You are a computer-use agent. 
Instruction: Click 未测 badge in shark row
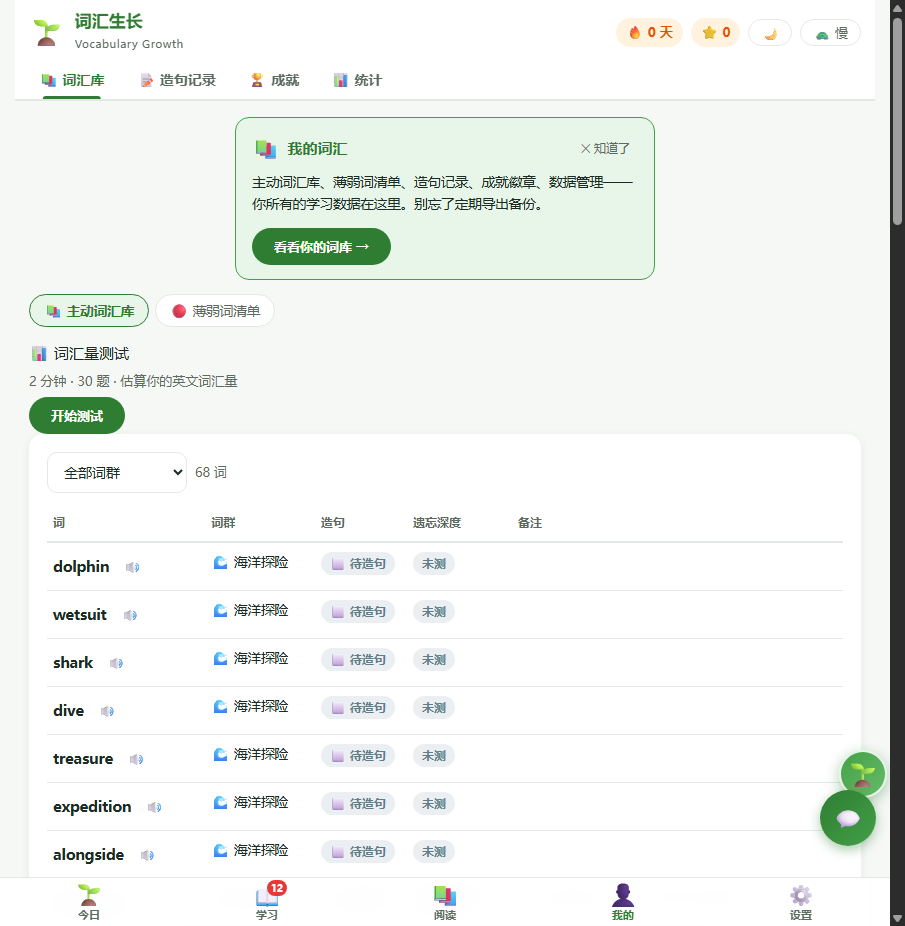coord(434,660)
